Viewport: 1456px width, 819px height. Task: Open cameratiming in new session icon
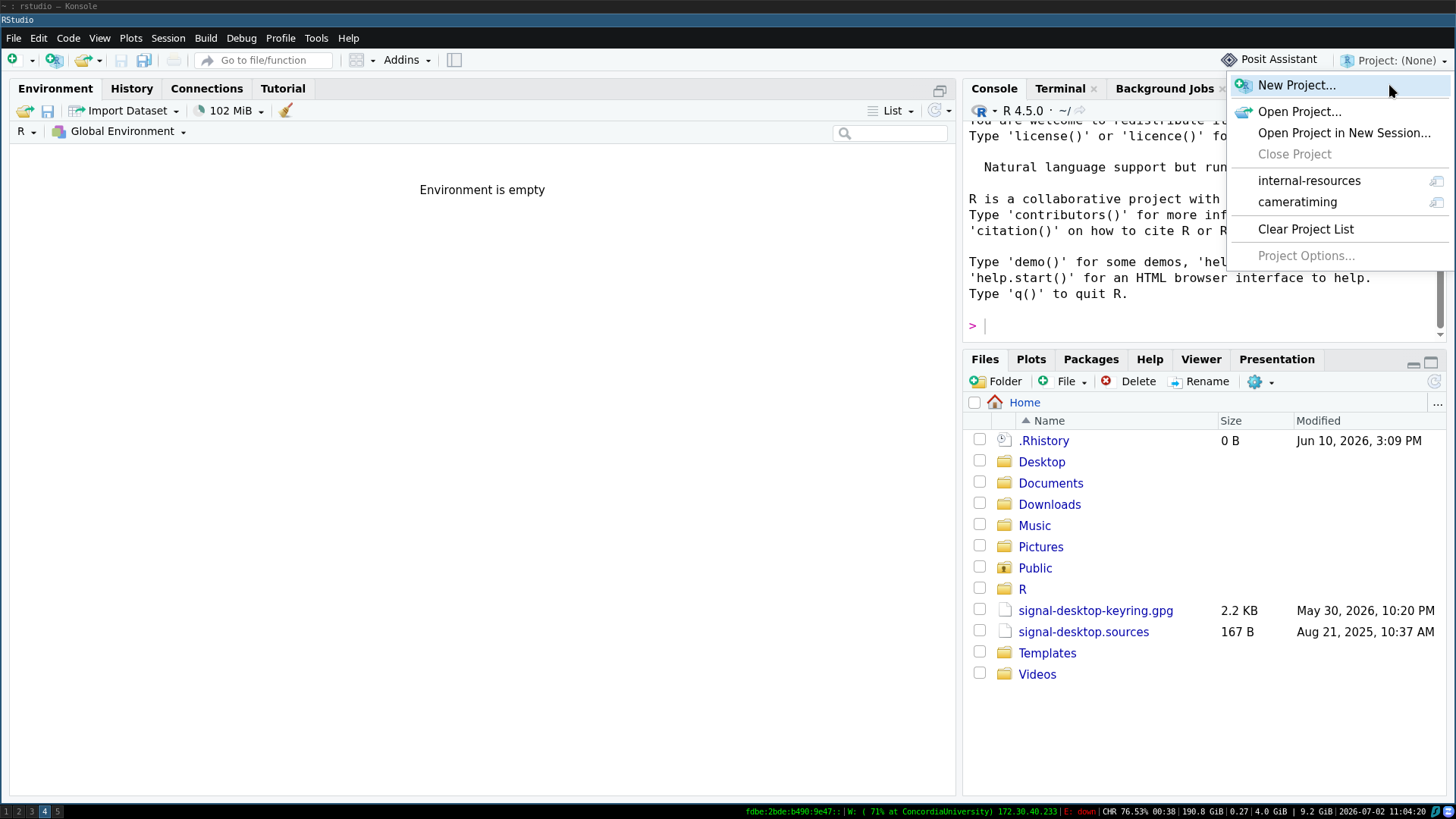coord(1436,202)
